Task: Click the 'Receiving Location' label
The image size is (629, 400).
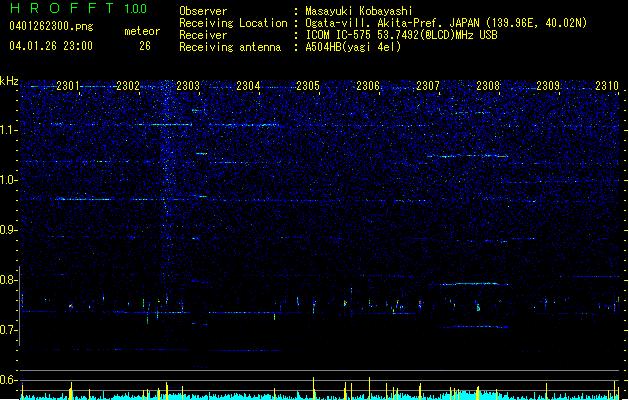Action: pos(233,23)
